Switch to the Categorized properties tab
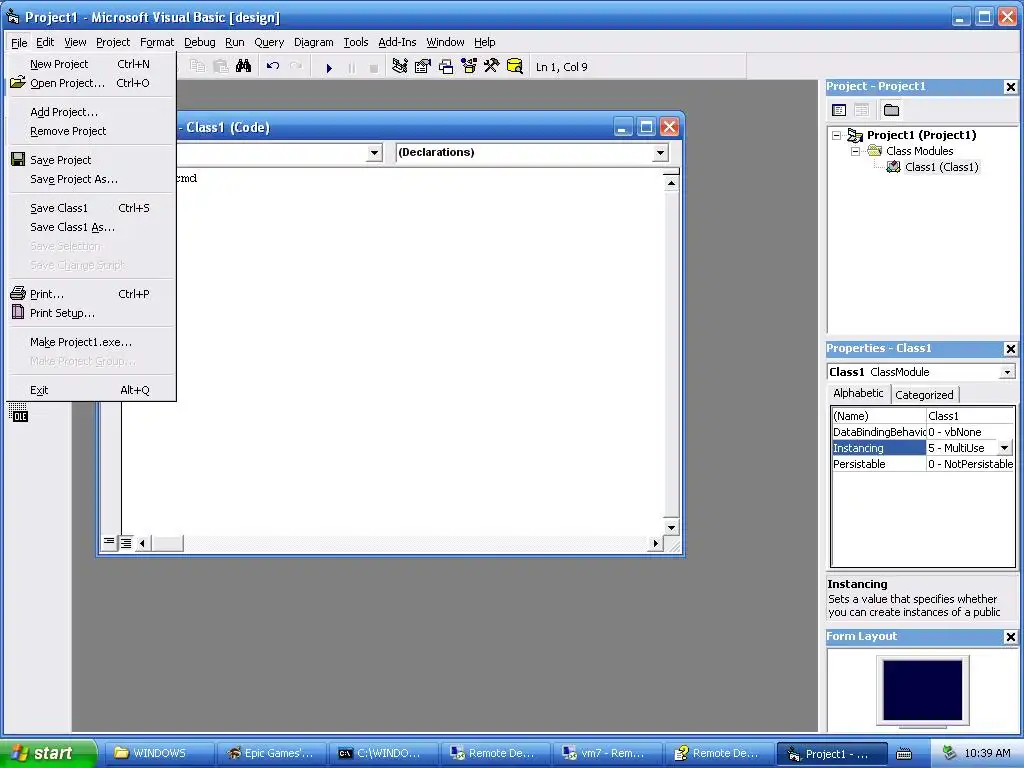This screenshot has height=768, width=1024. pyautogui.click(x=924, y=395)
